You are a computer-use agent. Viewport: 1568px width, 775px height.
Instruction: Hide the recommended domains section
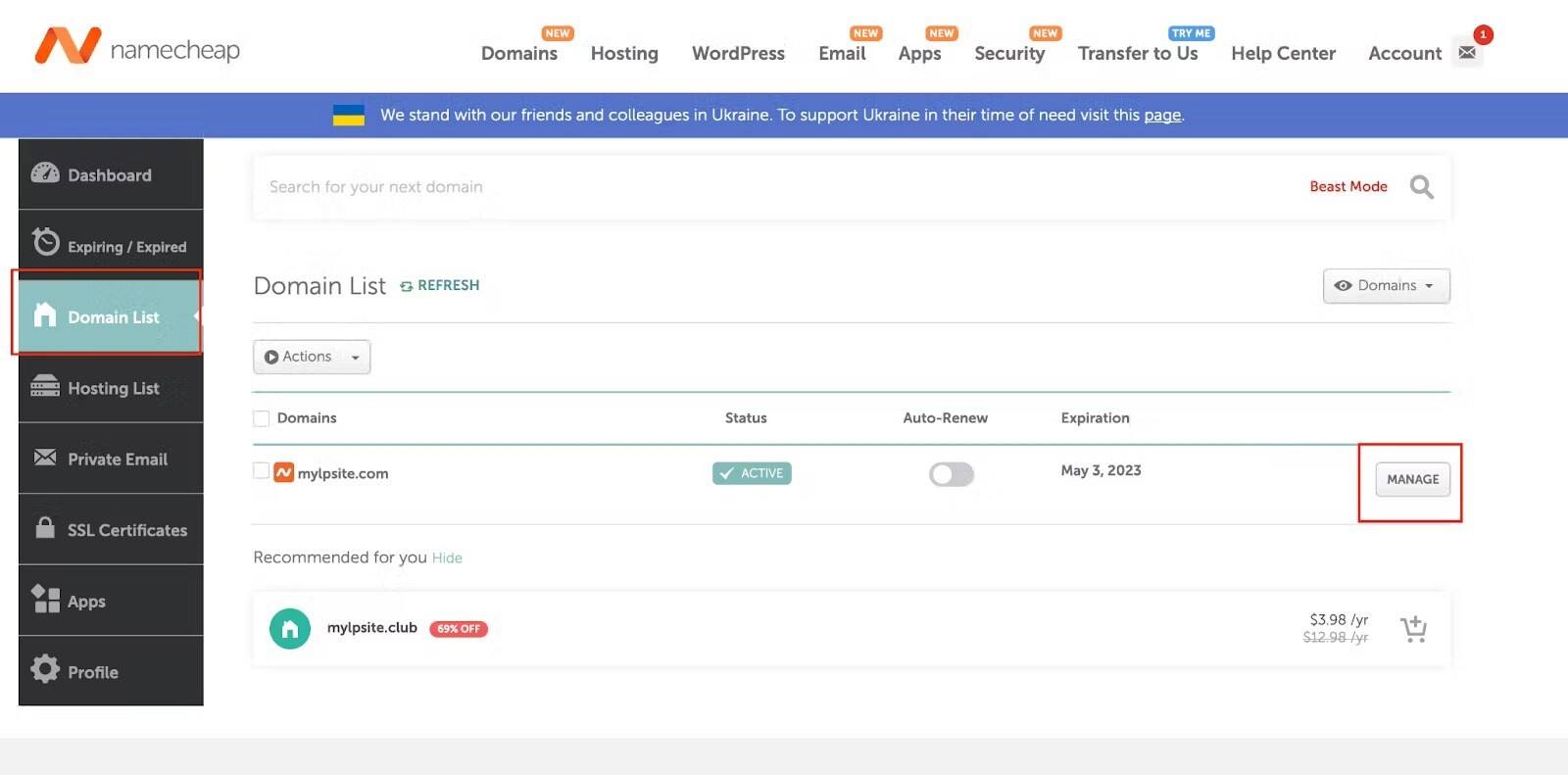tap(447, 558)
